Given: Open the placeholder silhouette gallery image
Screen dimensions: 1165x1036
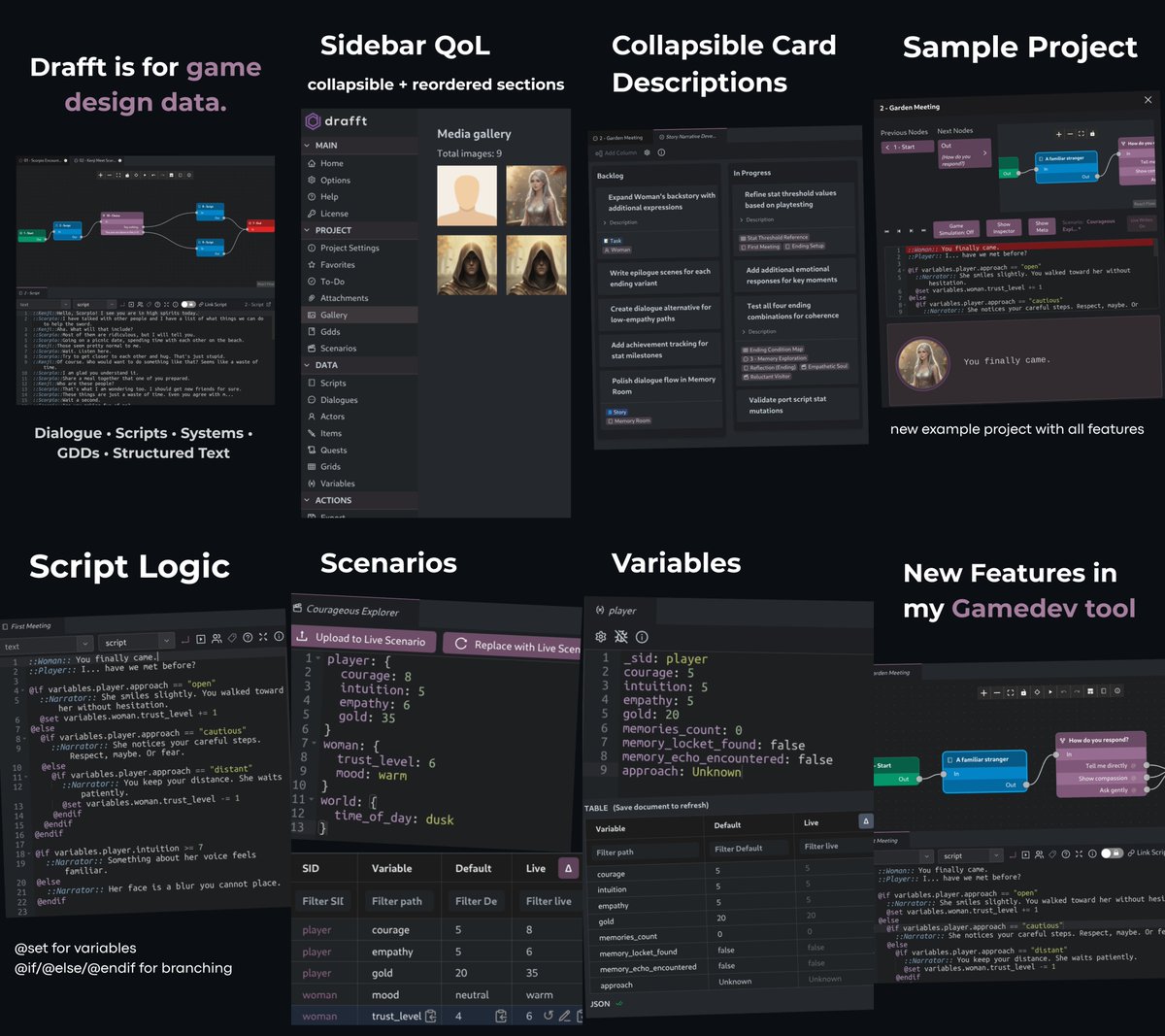Looking at the screenshot, I should point(467,195).
